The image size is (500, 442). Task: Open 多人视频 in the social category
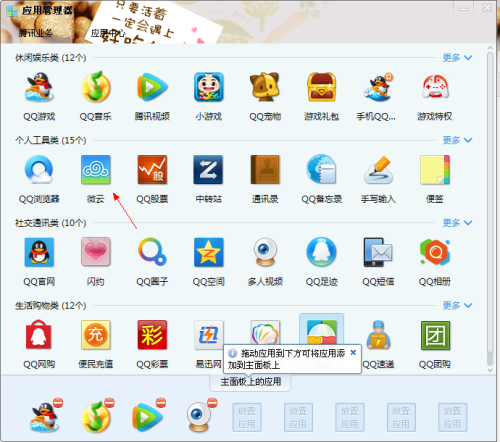click(x=265, y=252)
